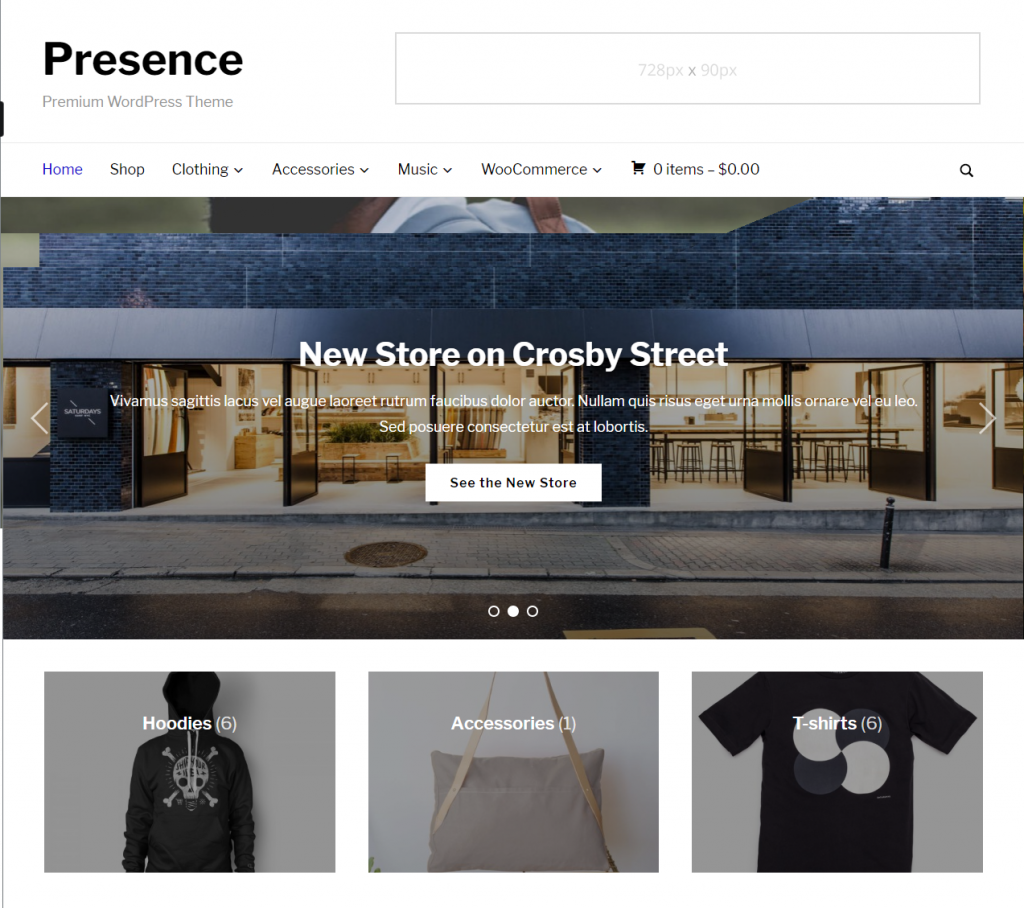Screen dimensions: 1024x908
Task: Advance slider with next arrow
Action: pos(987,418)
